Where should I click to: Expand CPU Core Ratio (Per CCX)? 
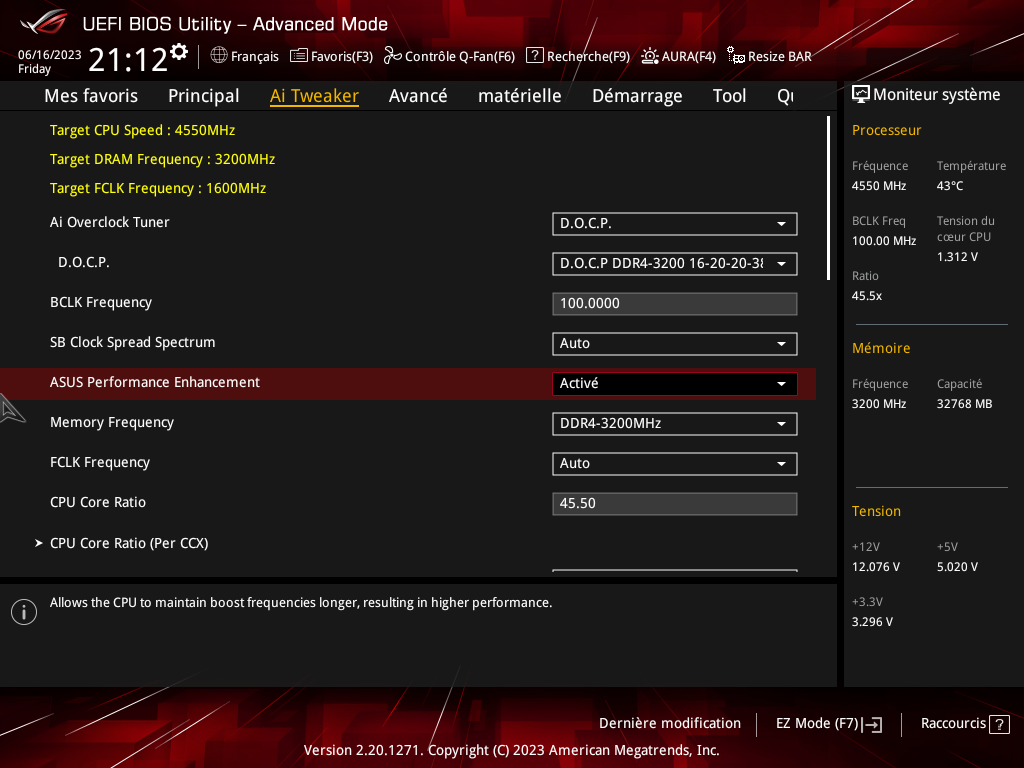tap(129, 543)
